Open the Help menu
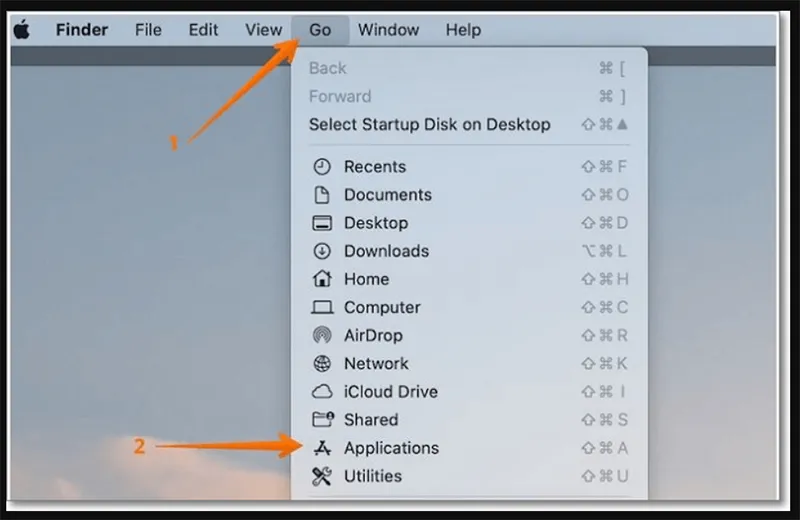 click(463, 30)
